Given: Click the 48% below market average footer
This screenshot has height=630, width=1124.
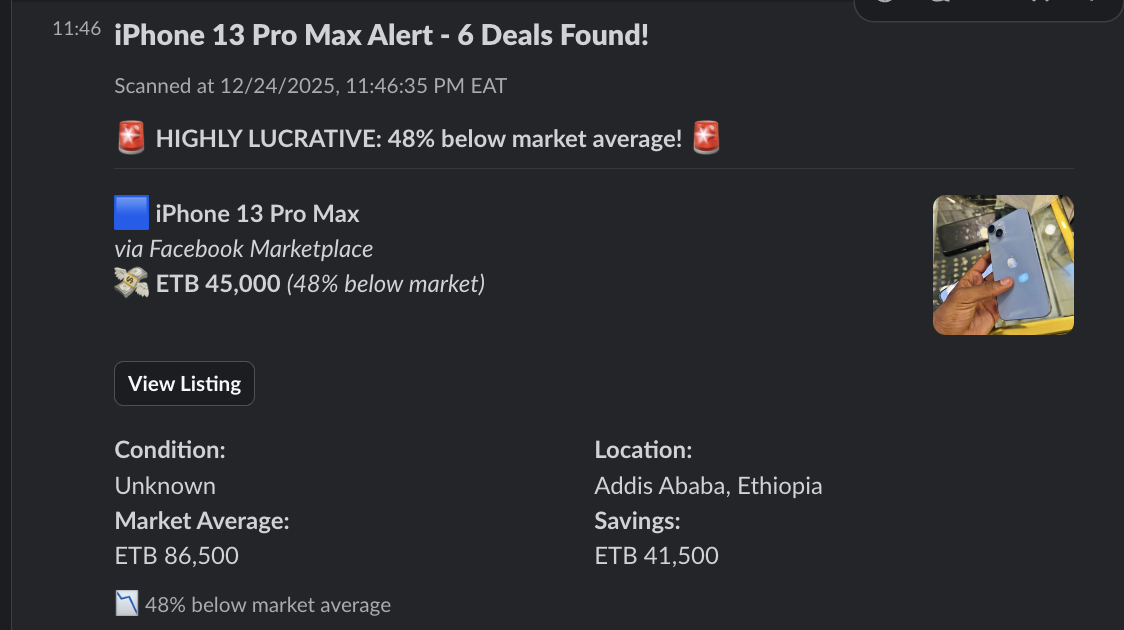Looking at the screenshot, I should click(268, 604).
